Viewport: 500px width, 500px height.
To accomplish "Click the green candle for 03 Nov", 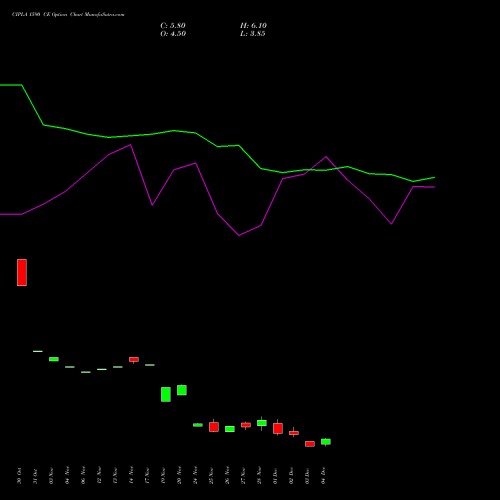I will (54, 359).
